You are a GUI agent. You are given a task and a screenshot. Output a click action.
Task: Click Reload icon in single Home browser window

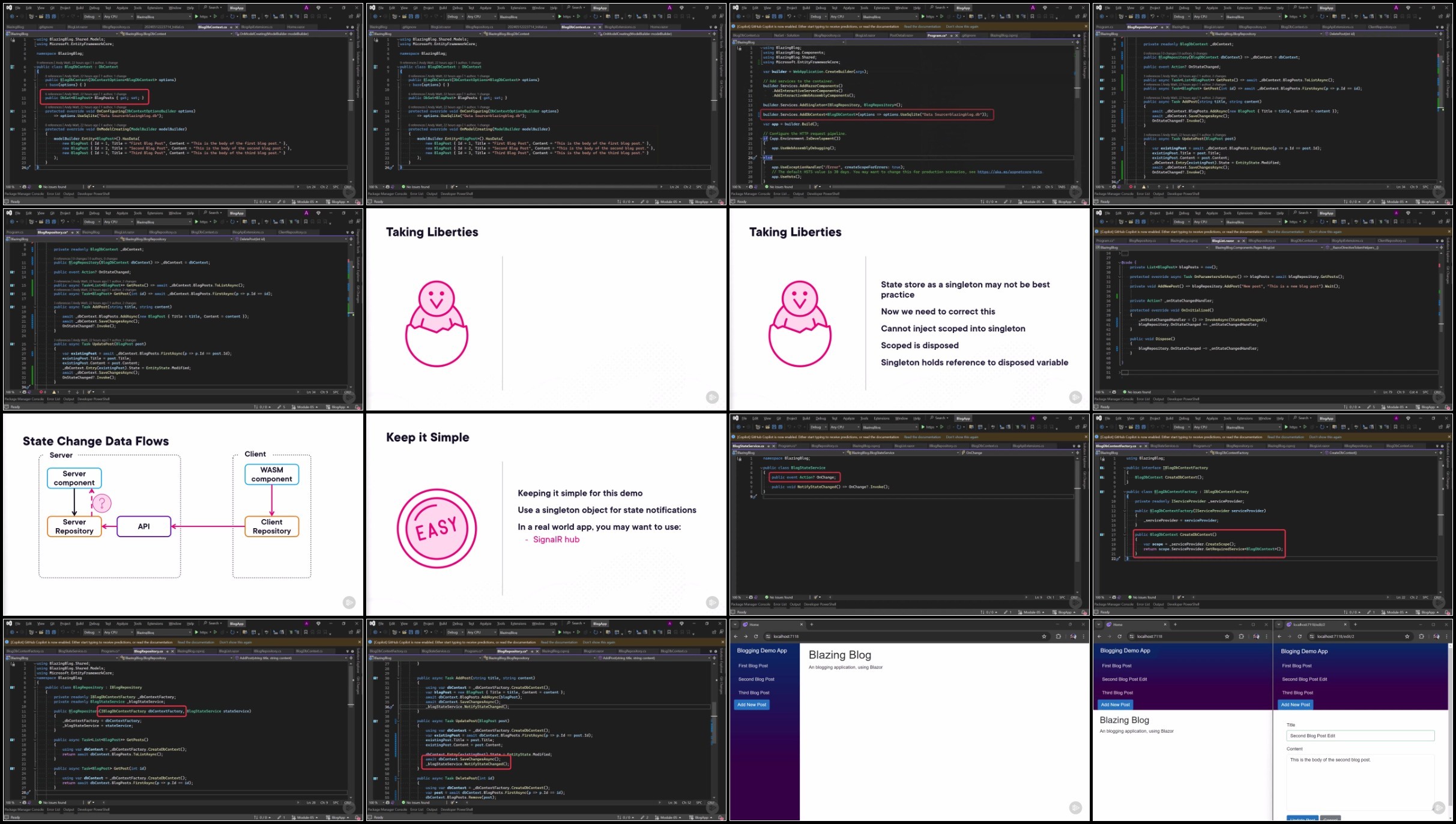click(x=756, y=636)
